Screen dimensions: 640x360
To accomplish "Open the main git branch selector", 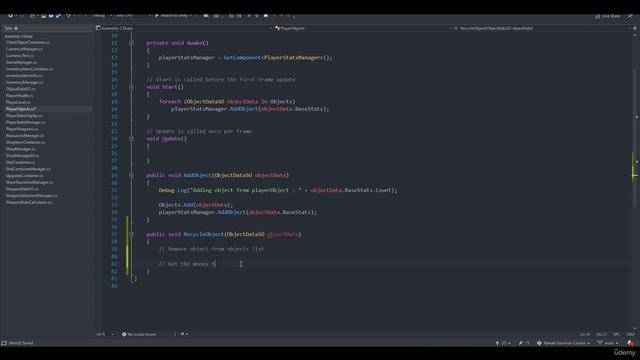I will pos(608,343).
